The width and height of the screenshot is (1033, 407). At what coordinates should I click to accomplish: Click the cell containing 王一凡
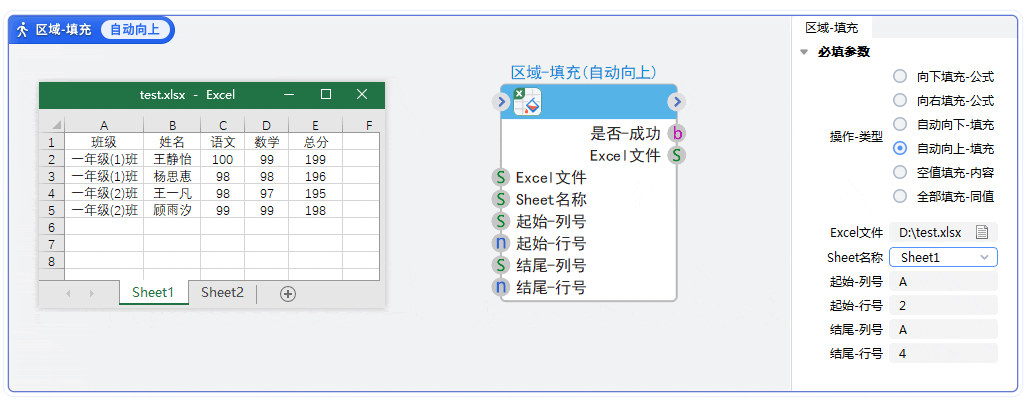172,193
